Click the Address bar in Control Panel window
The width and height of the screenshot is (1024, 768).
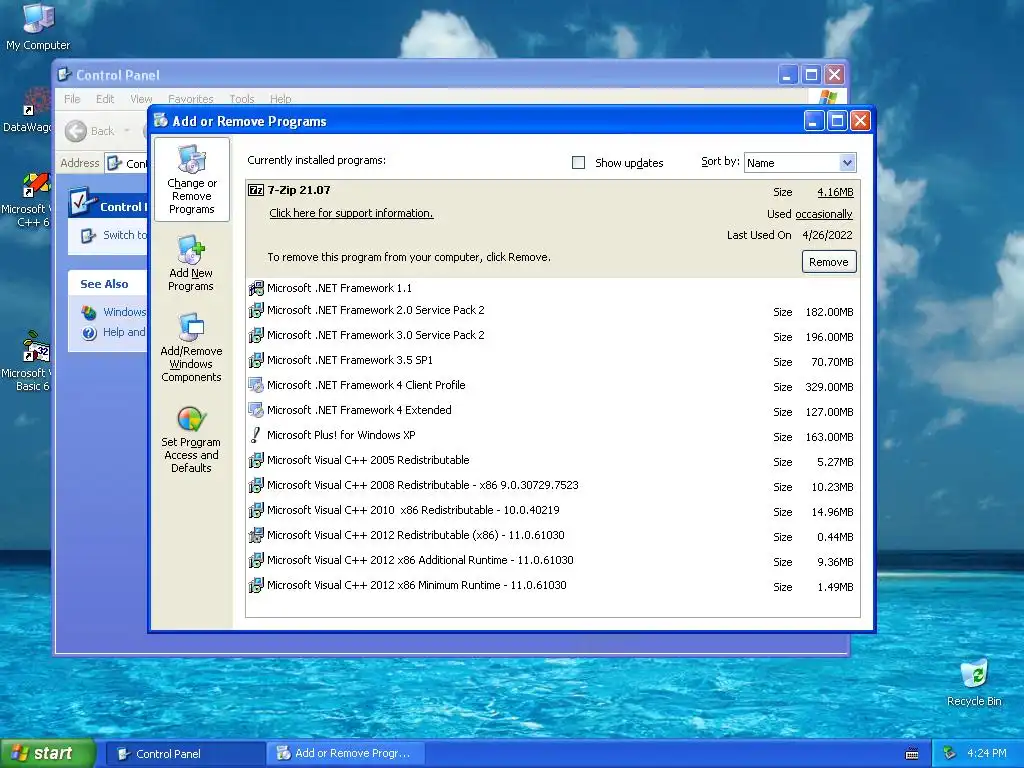pos(127,163)
